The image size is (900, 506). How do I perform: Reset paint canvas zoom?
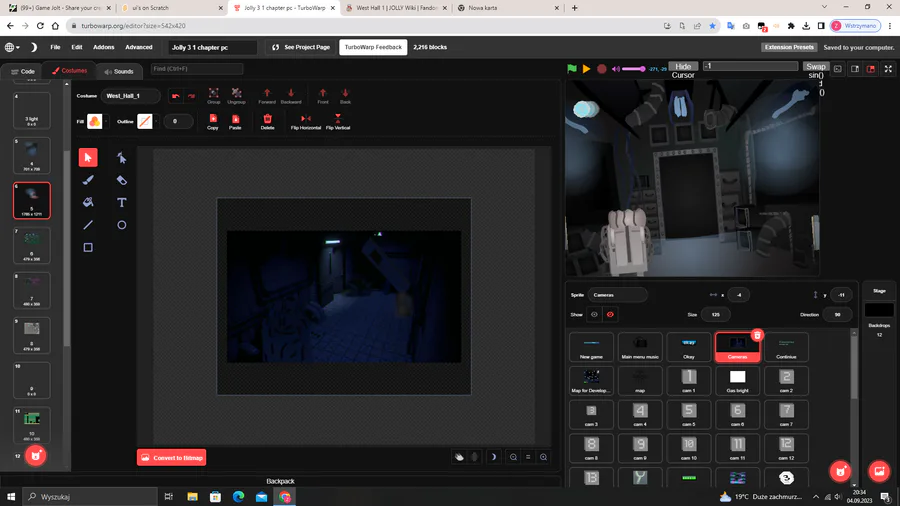click(x=528, y=457)
